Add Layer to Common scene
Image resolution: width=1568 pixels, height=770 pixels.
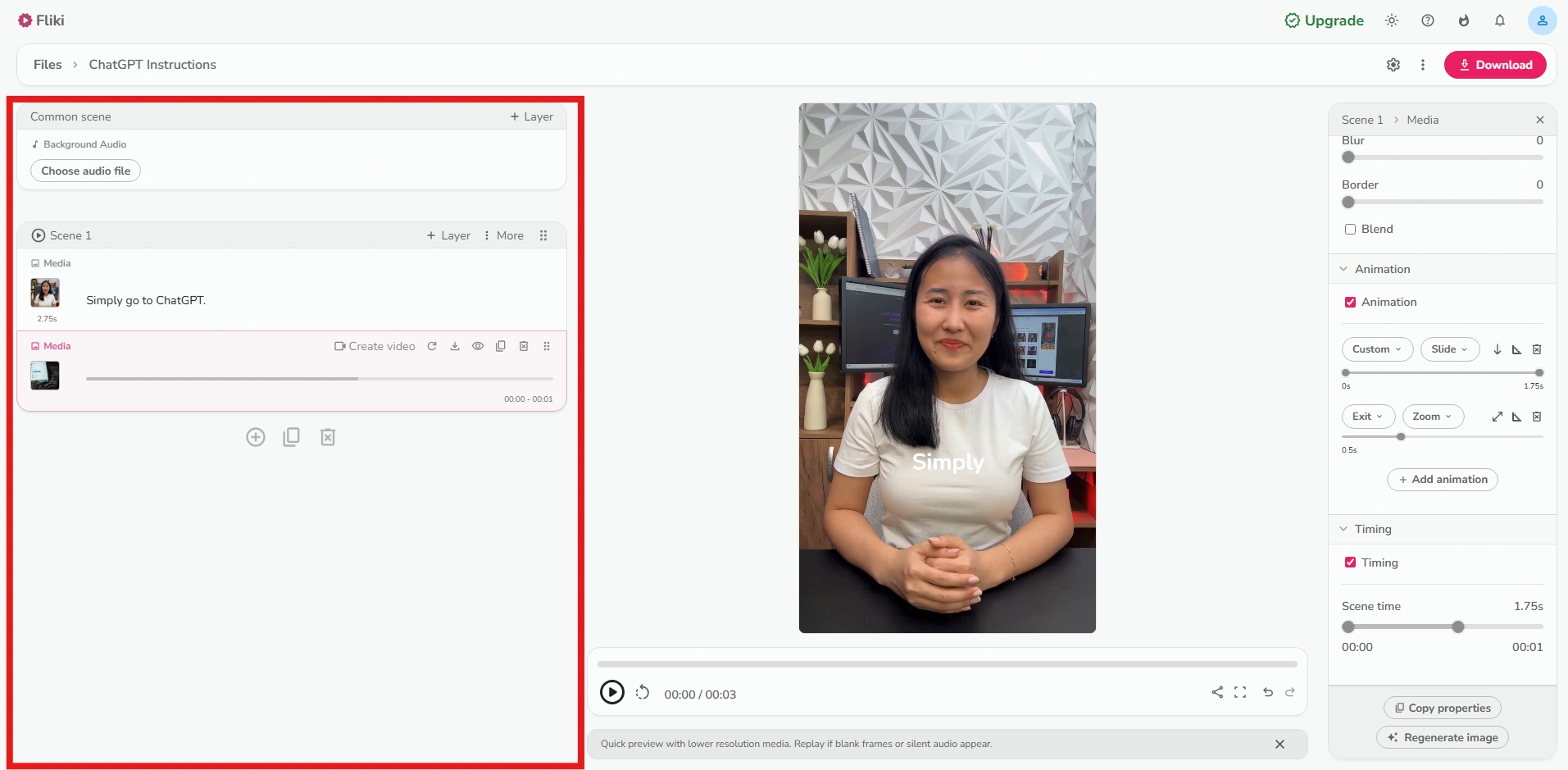tap(532, 116)
